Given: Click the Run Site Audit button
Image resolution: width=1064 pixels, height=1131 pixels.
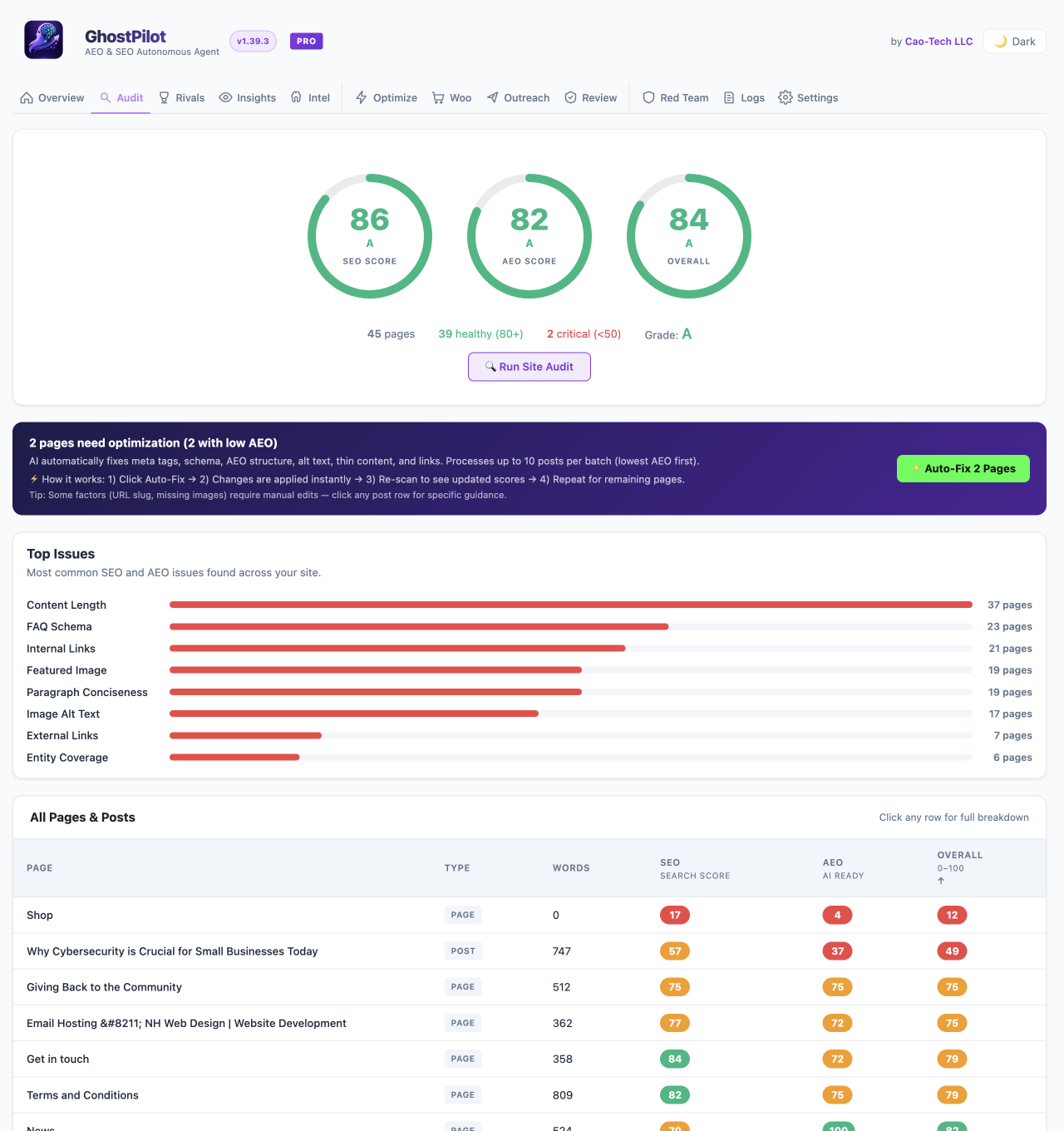Looking at the screenshot, I should [x=530, y=367].
